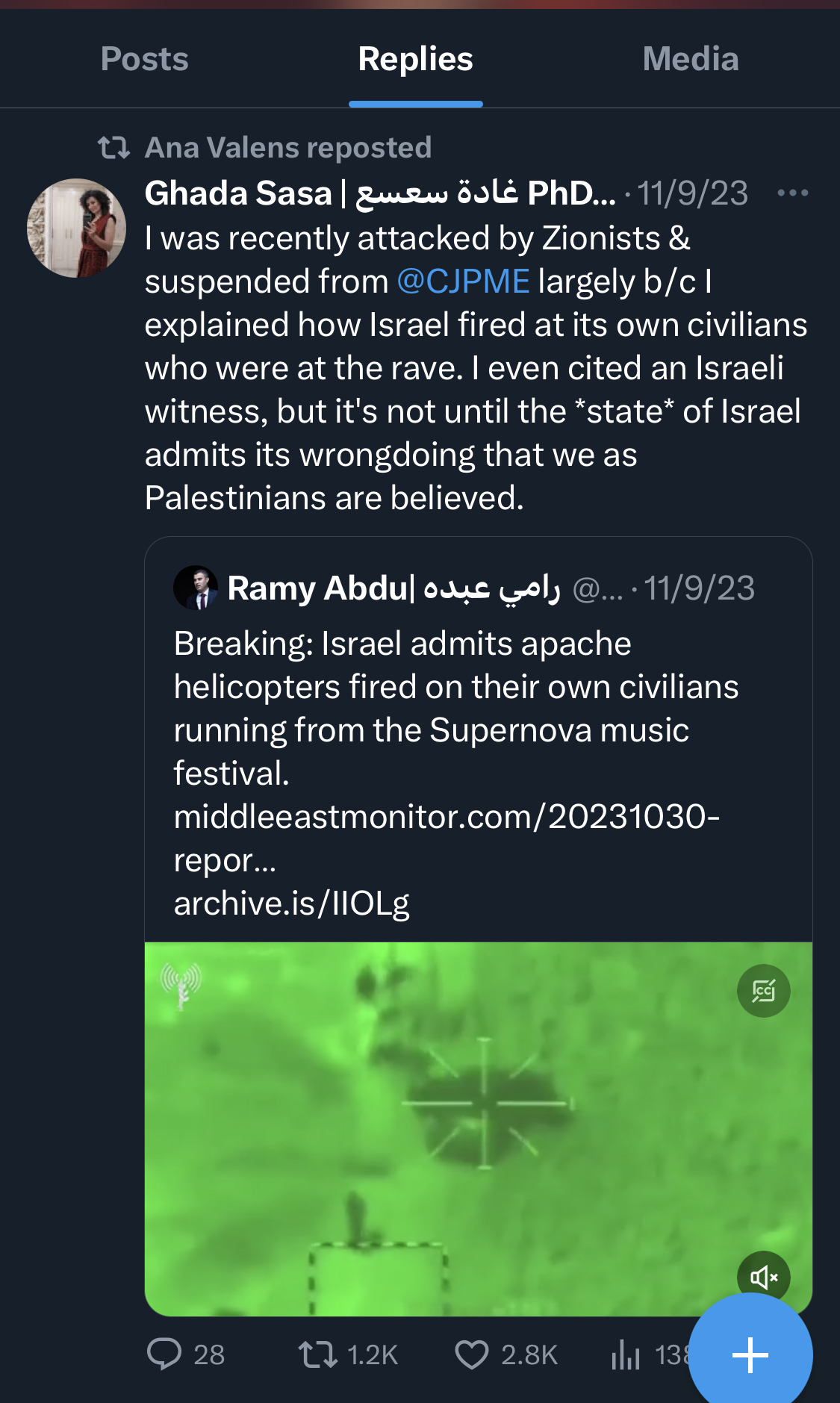Tap the repost icon with 1.2K
This screenshot has width=840, height=1403.
pyautogui.click(x=318, y=1354)
